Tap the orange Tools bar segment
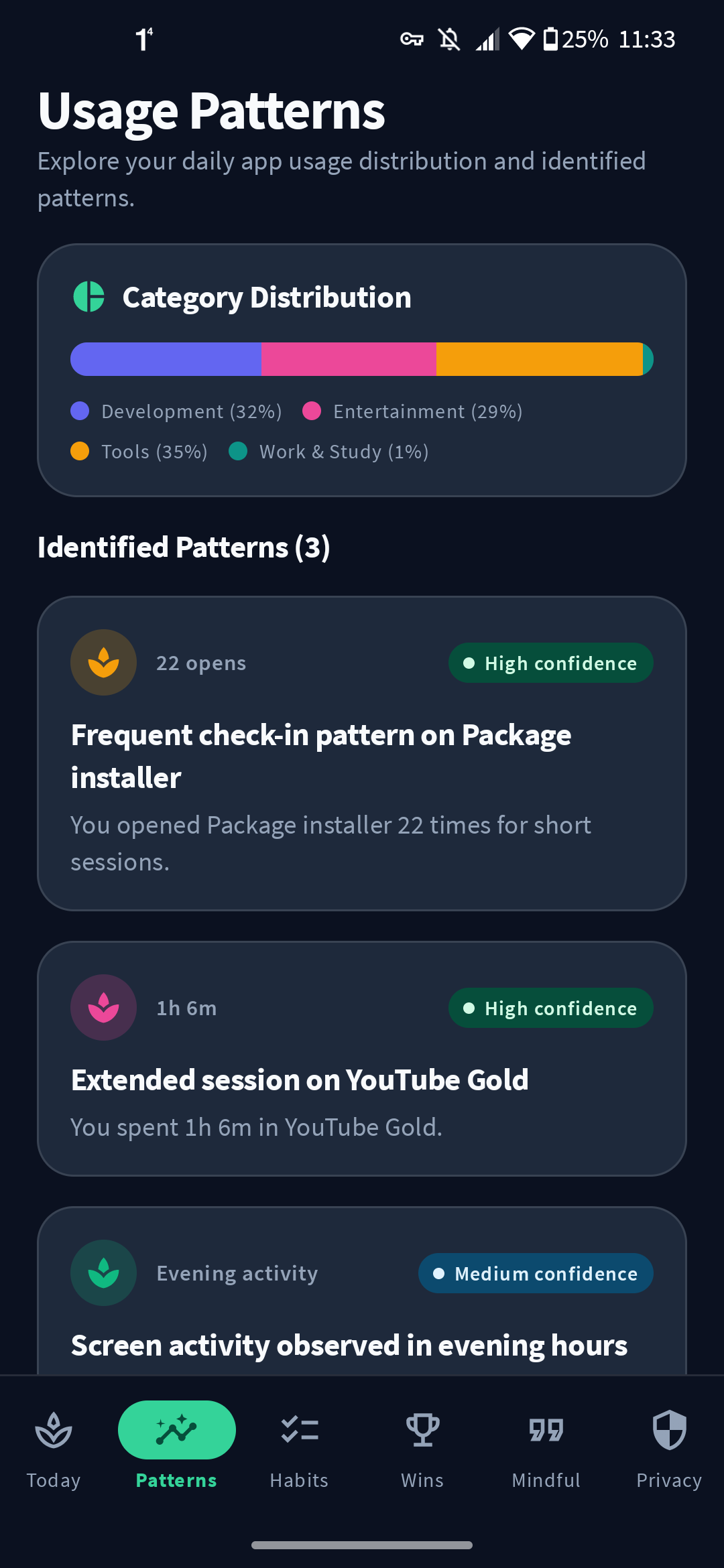The height and width of the screenshot is (1568, 724). pyautogui.click(x=539, y=359)
